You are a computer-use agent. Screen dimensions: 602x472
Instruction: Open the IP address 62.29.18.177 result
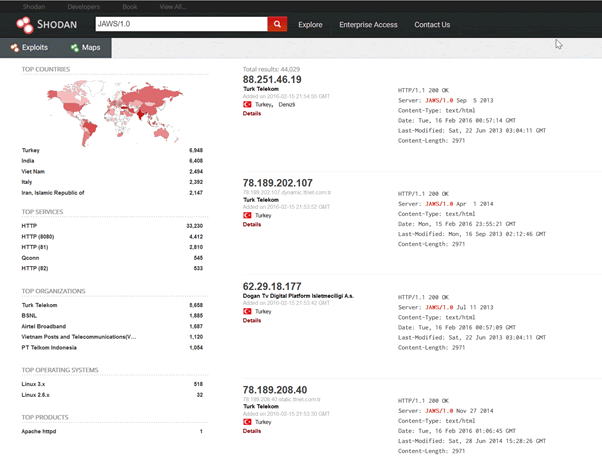click(x=279, y=286)
